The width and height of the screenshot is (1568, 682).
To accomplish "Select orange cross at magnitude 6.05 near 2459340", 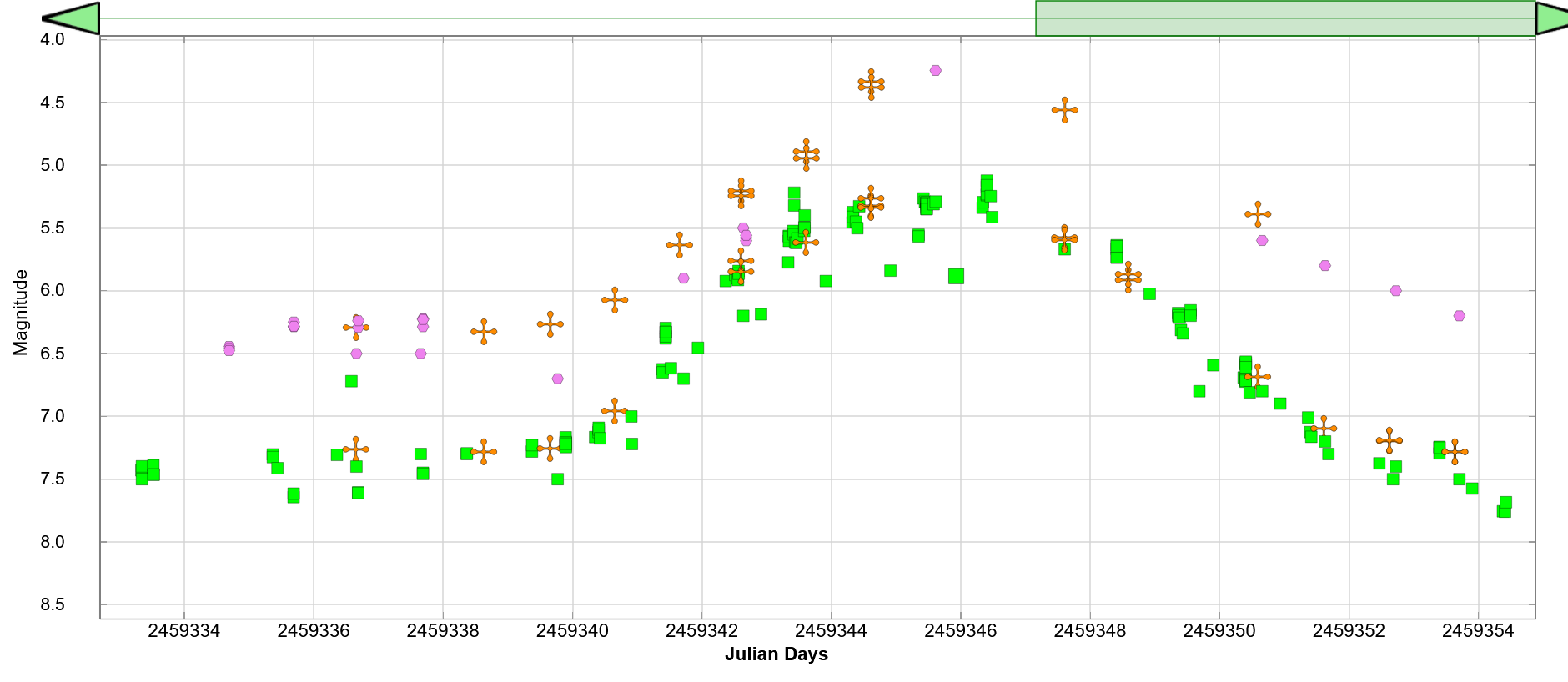I will click(615, 300).
